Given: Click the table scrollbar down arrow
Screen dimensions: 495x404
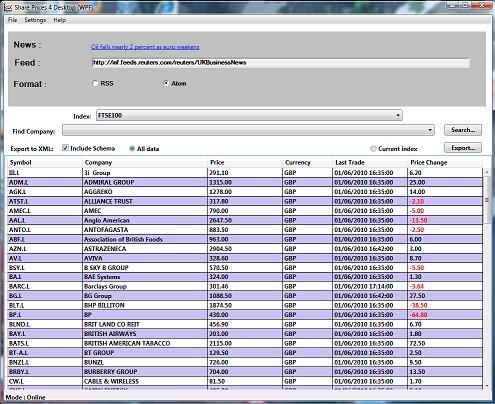Looking at the screenshot, I should pyautogui.click(x=487, y=386).
